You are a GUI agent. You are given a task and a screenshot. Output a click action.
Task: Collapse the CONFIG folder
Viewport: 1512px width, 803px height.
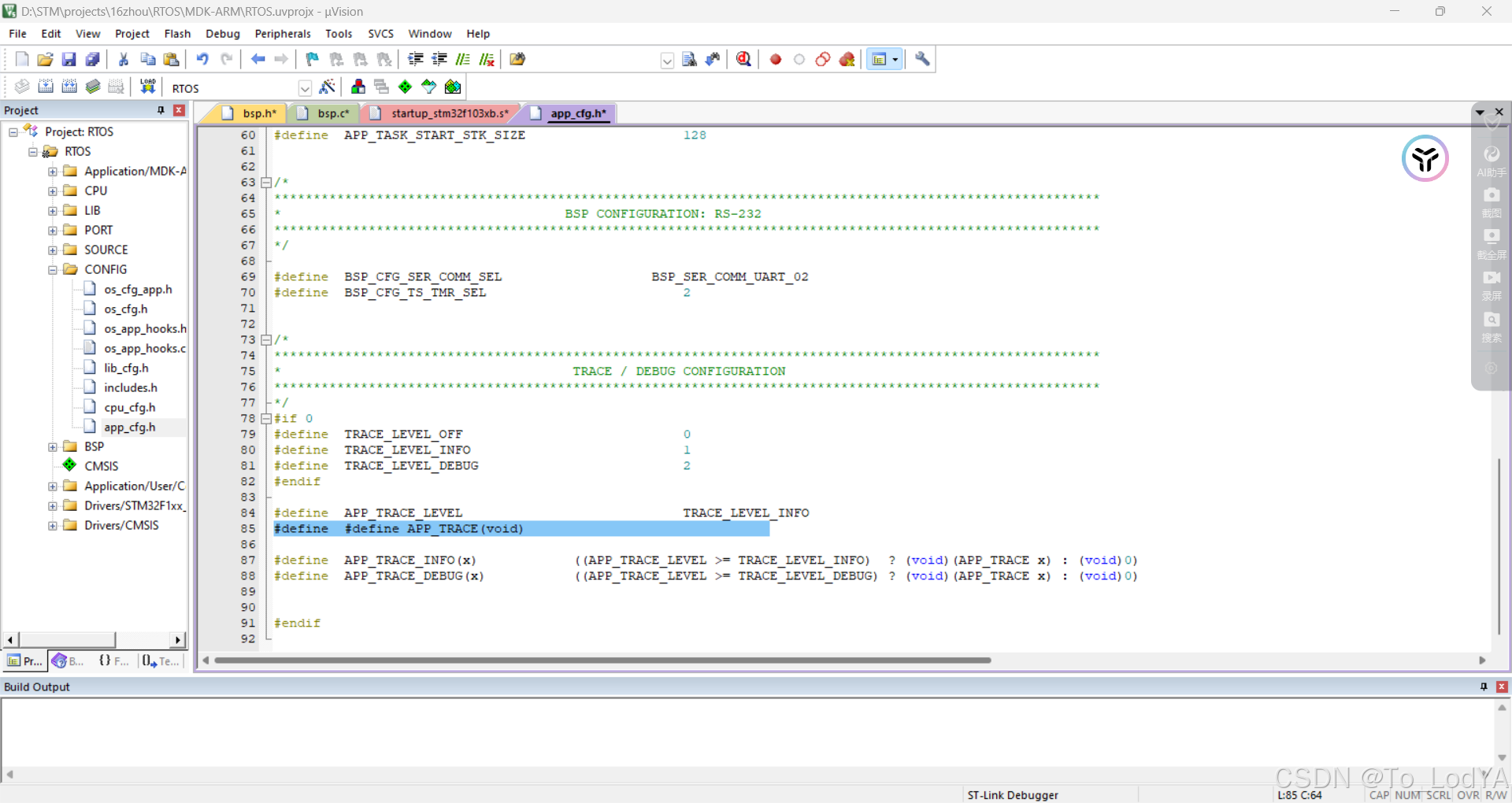[53, 270]
